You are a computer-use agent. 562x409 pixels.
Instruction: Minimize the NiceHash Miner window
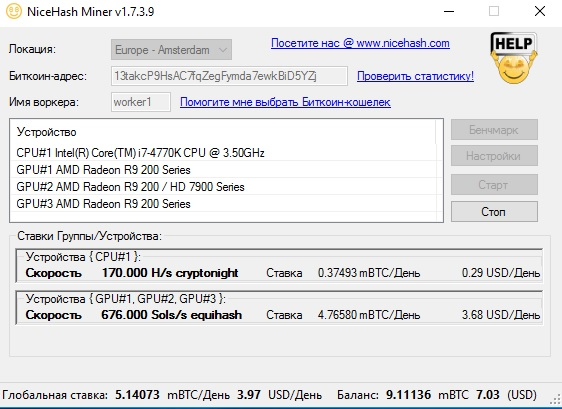click(449, 11)
